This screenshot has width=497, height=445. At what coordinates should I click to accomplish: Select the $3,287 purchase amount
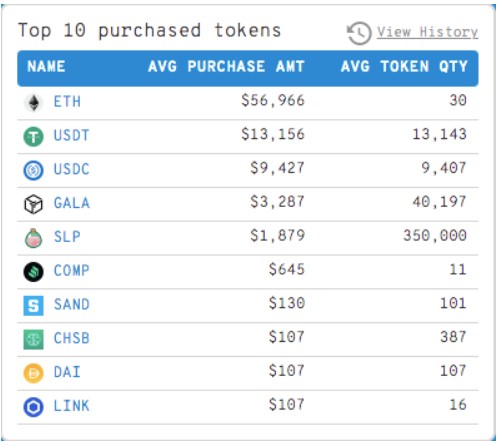pos(277,202)
